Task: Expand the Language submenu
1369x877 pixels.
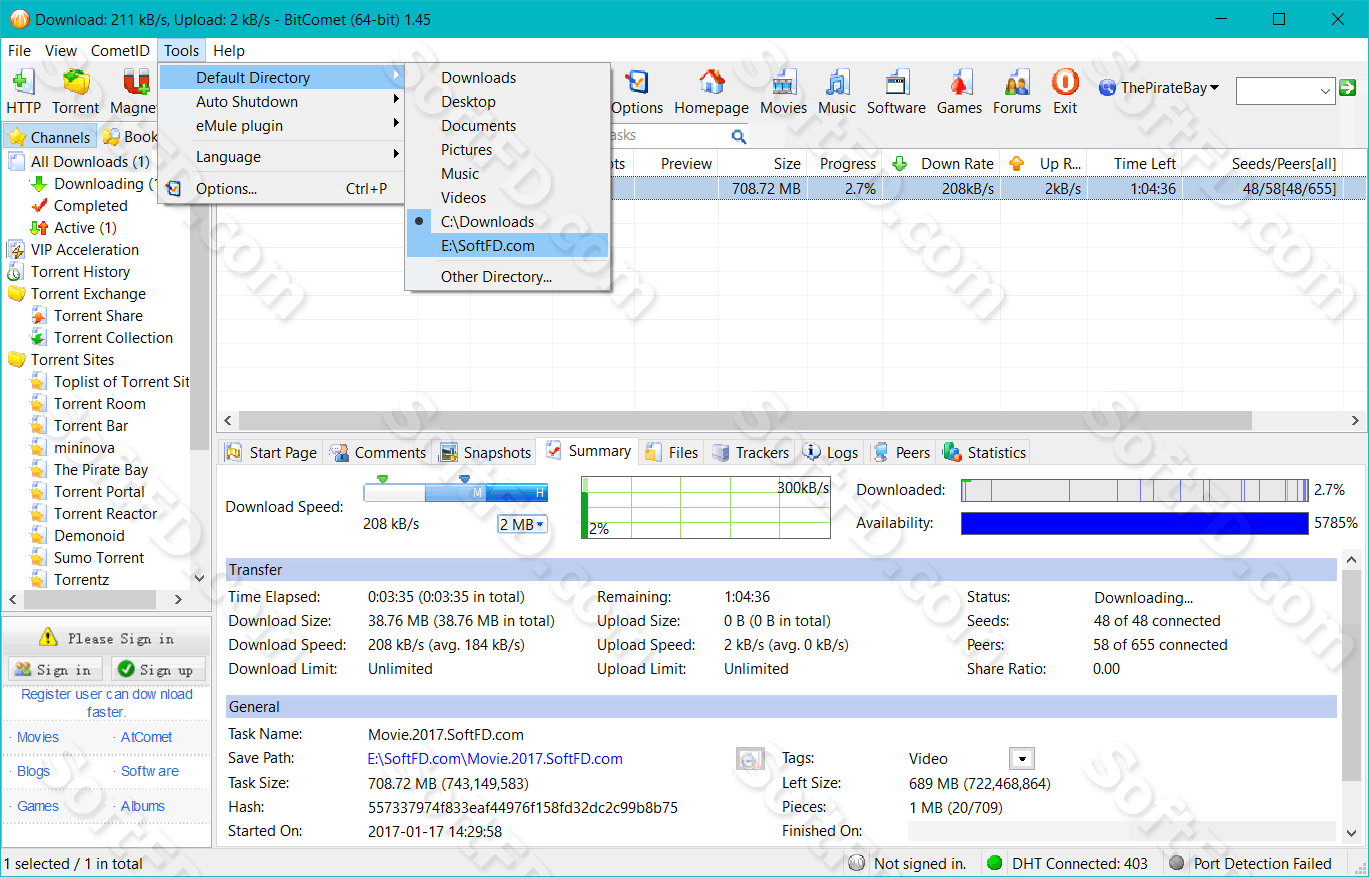Action: tap(284, 157)
